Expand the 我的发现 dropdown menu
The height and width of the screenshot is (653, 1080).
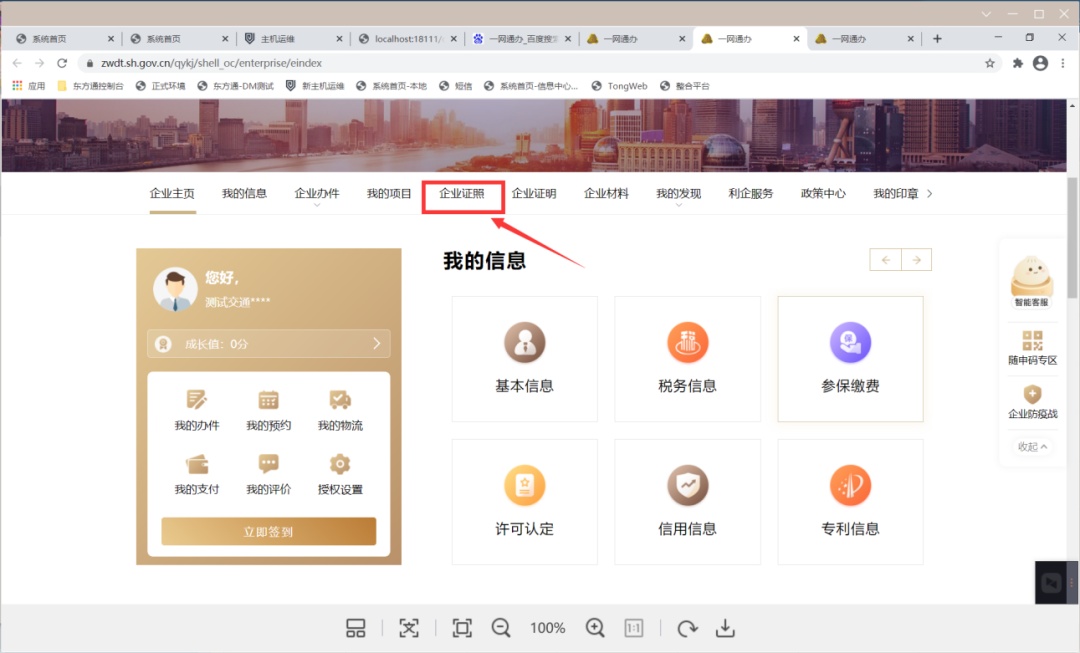[678, 195]
